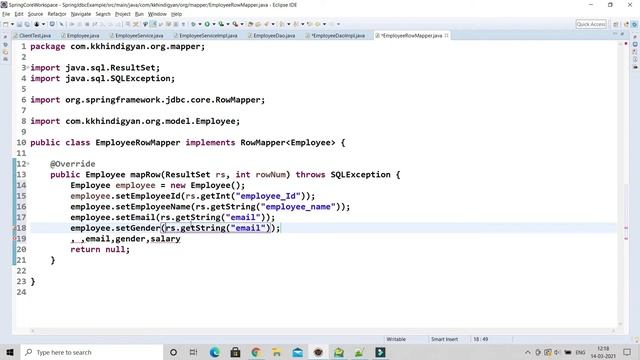640x360 pixels.
Task: Open the Help menu
Action: tap(176, 14)
